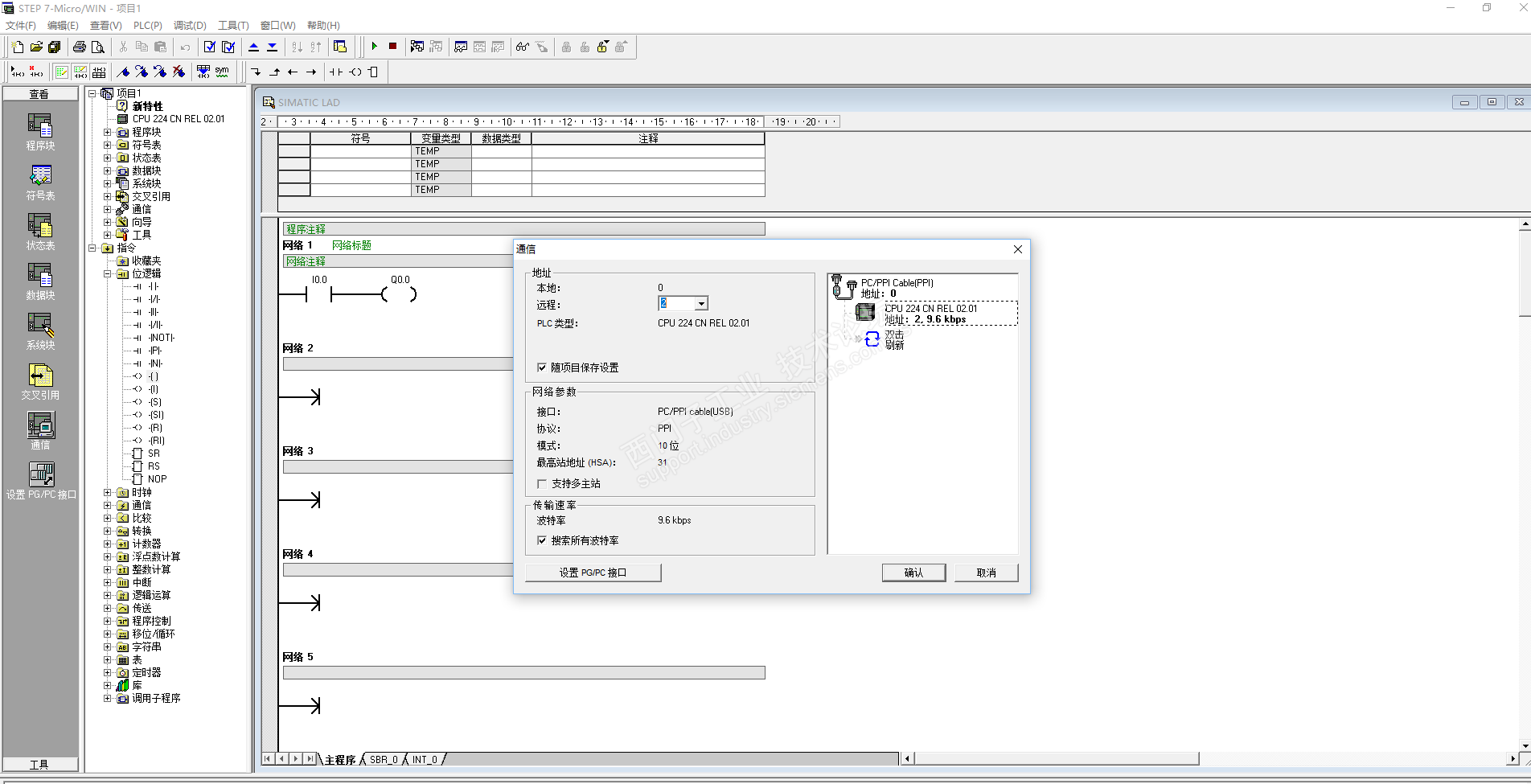
Task: Open 程序块 in the navigation bar
Action: pyautogui.click(x=40, y=132)
